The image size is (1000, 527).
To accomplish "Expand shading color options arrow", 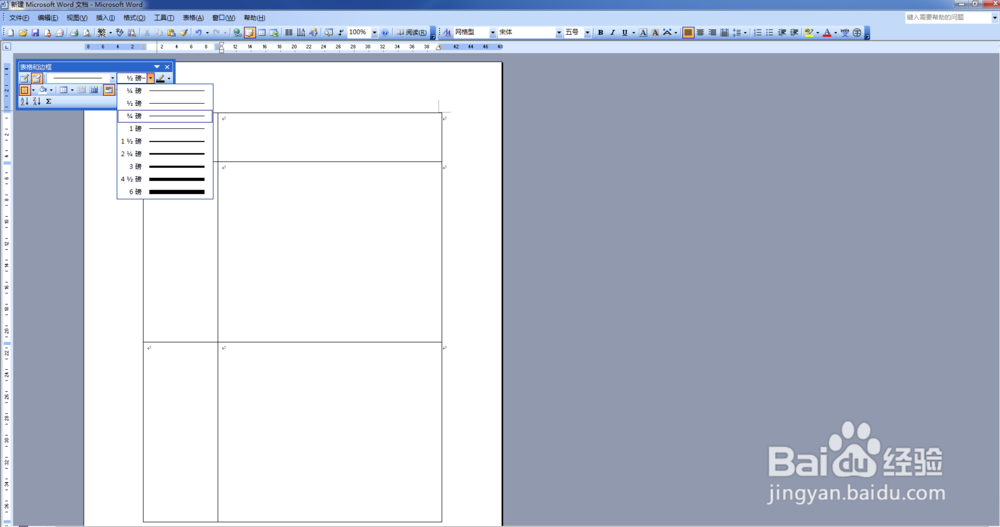I will [51, 89].
